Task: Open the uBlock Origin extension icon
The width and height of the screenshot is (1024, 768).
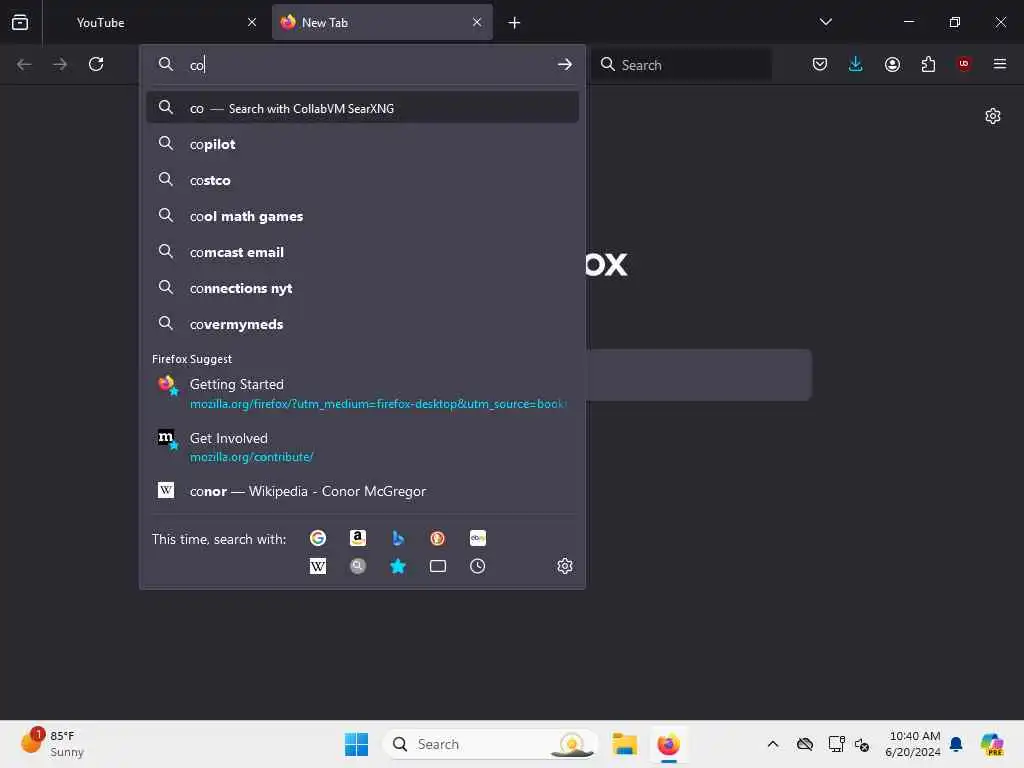Action: click(964, 64)
